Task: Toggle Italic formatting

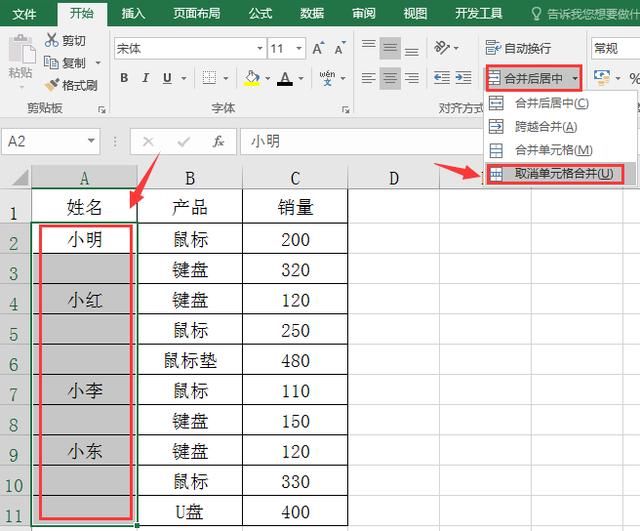Action: pos(145,78)
